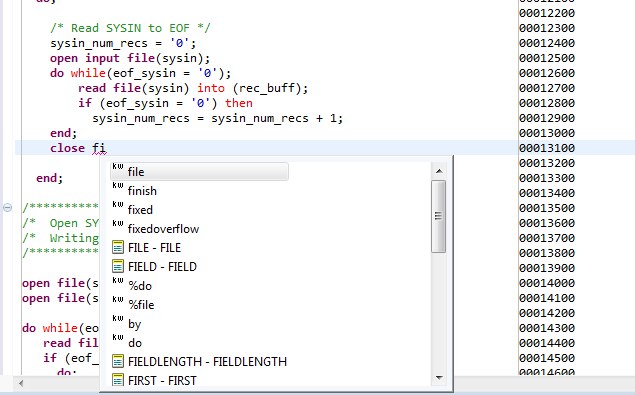635x395 pixels.
Task: Pick 'FIELDLENGTH - FIELDLENGTH' template entry
Action: pyautogui.click(x=207, y=361)
